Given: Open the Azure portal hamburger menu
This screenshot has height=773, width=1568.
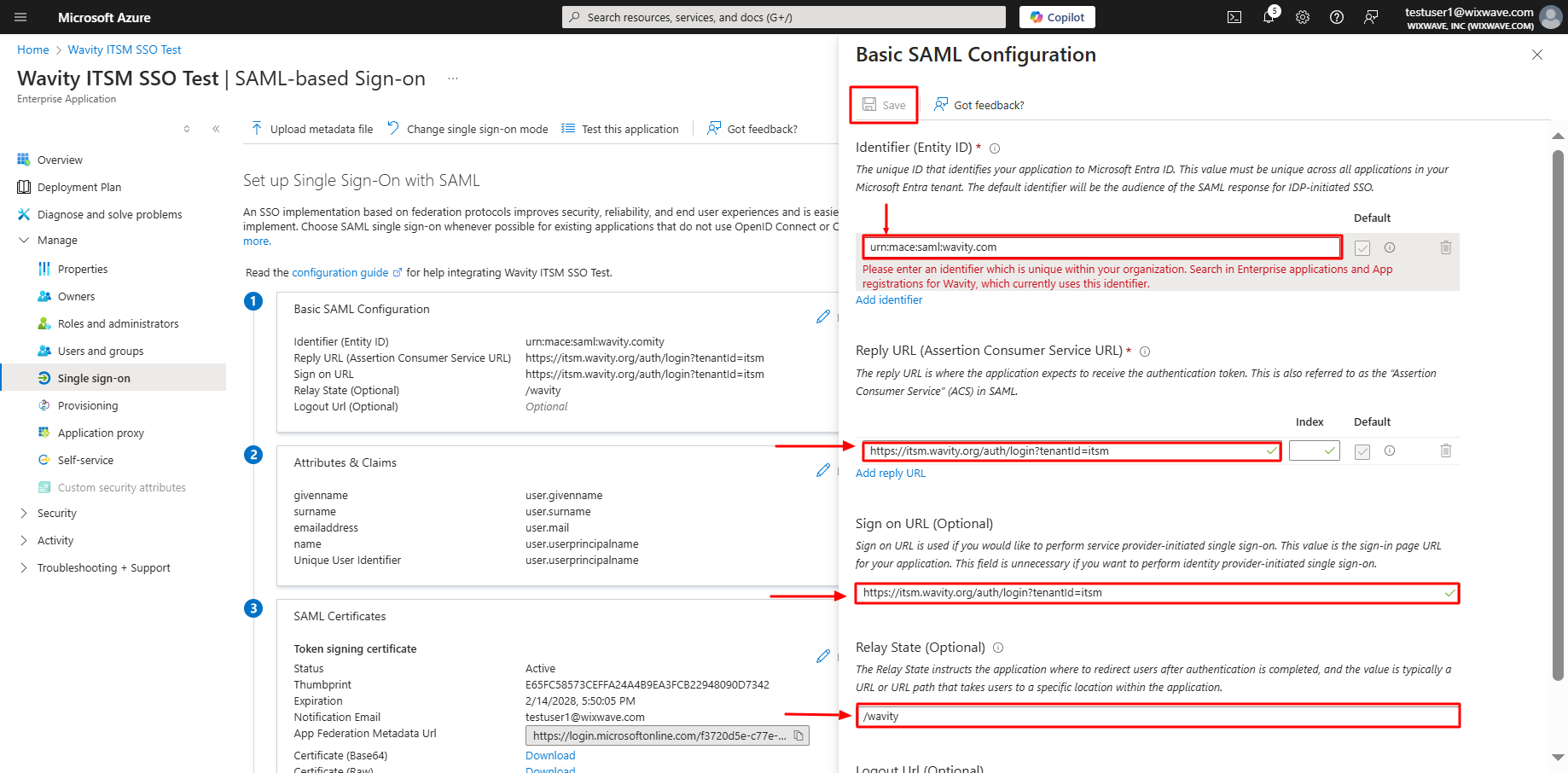Looking at the screenshot, I should coord(20,17).
